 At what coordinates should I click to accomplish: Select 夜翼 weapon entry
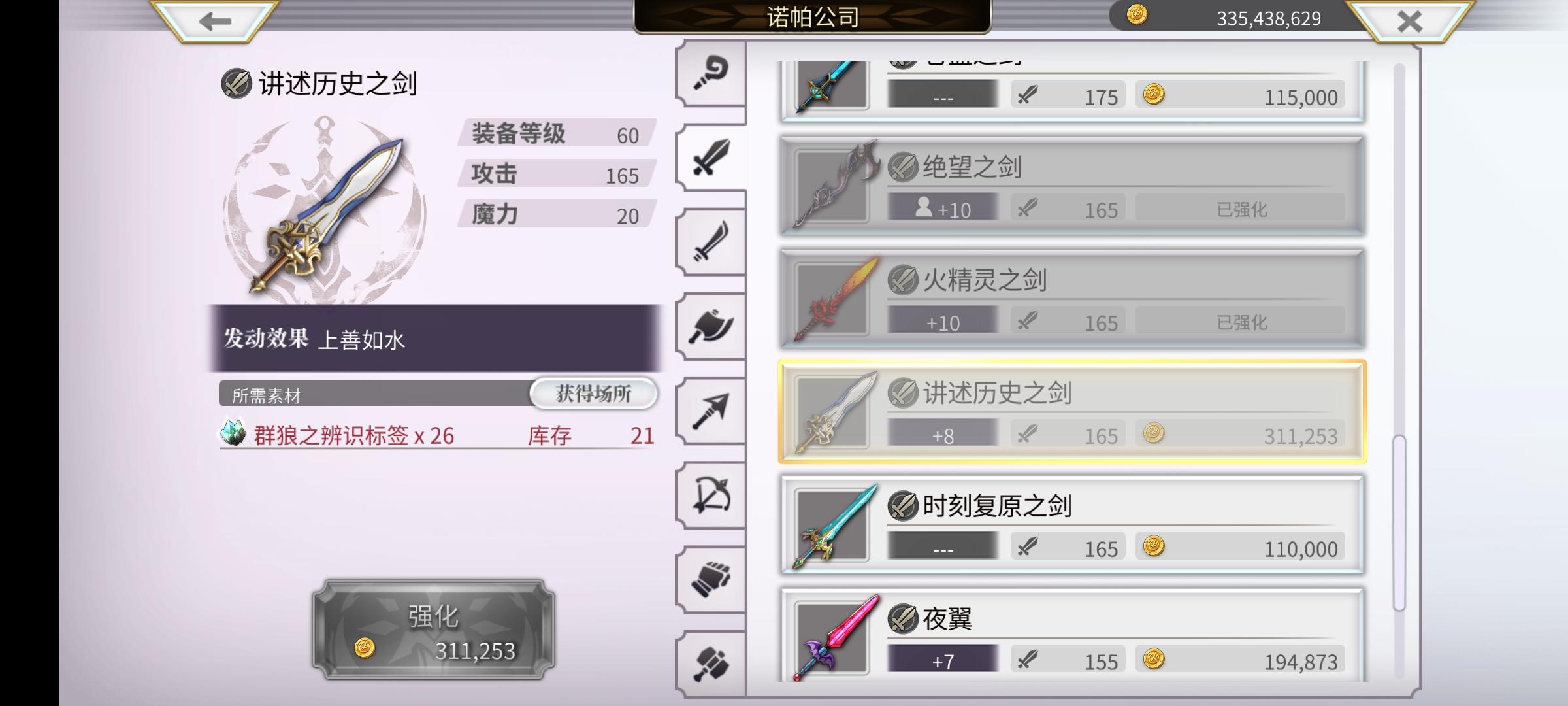[1071, 635]
